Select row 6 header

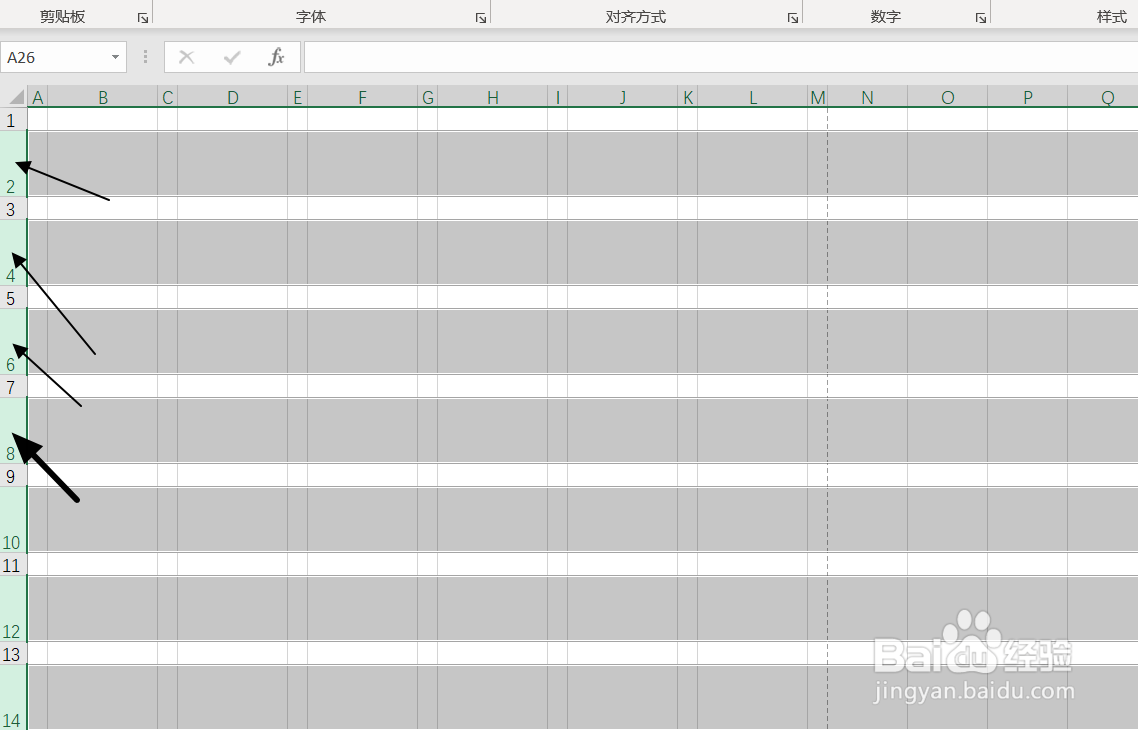13,342
